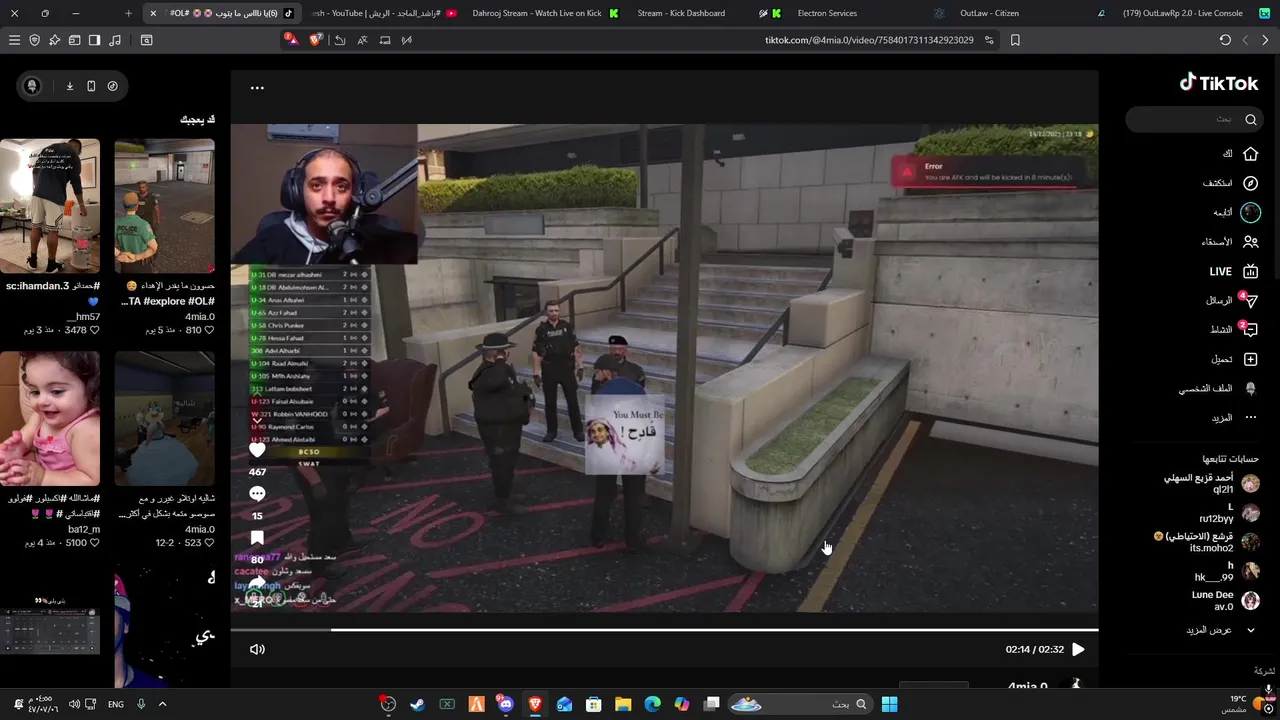The width and height of the screenshot is (1280, 720).
Task: Open a new browser tab
Action: tap(128, 13)
